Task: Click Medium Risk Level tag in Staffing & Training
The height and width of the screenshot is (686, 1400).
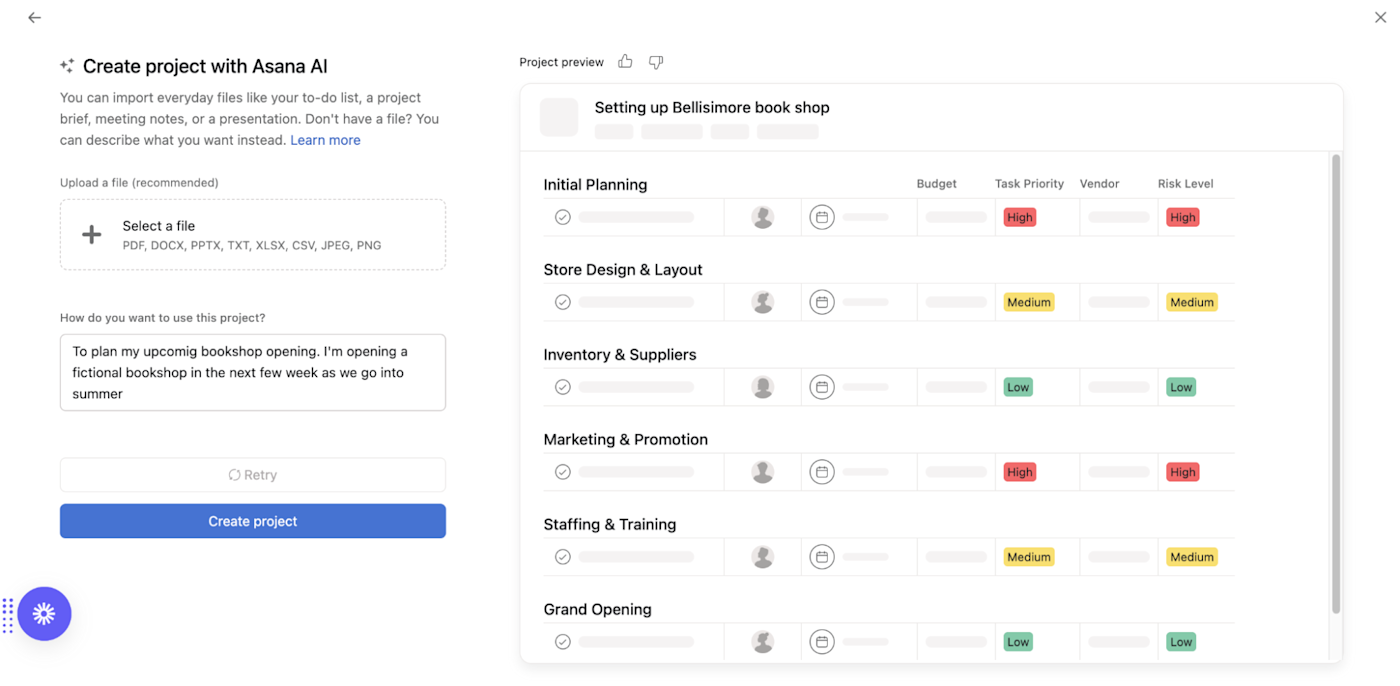Action: click(1192, 557)
